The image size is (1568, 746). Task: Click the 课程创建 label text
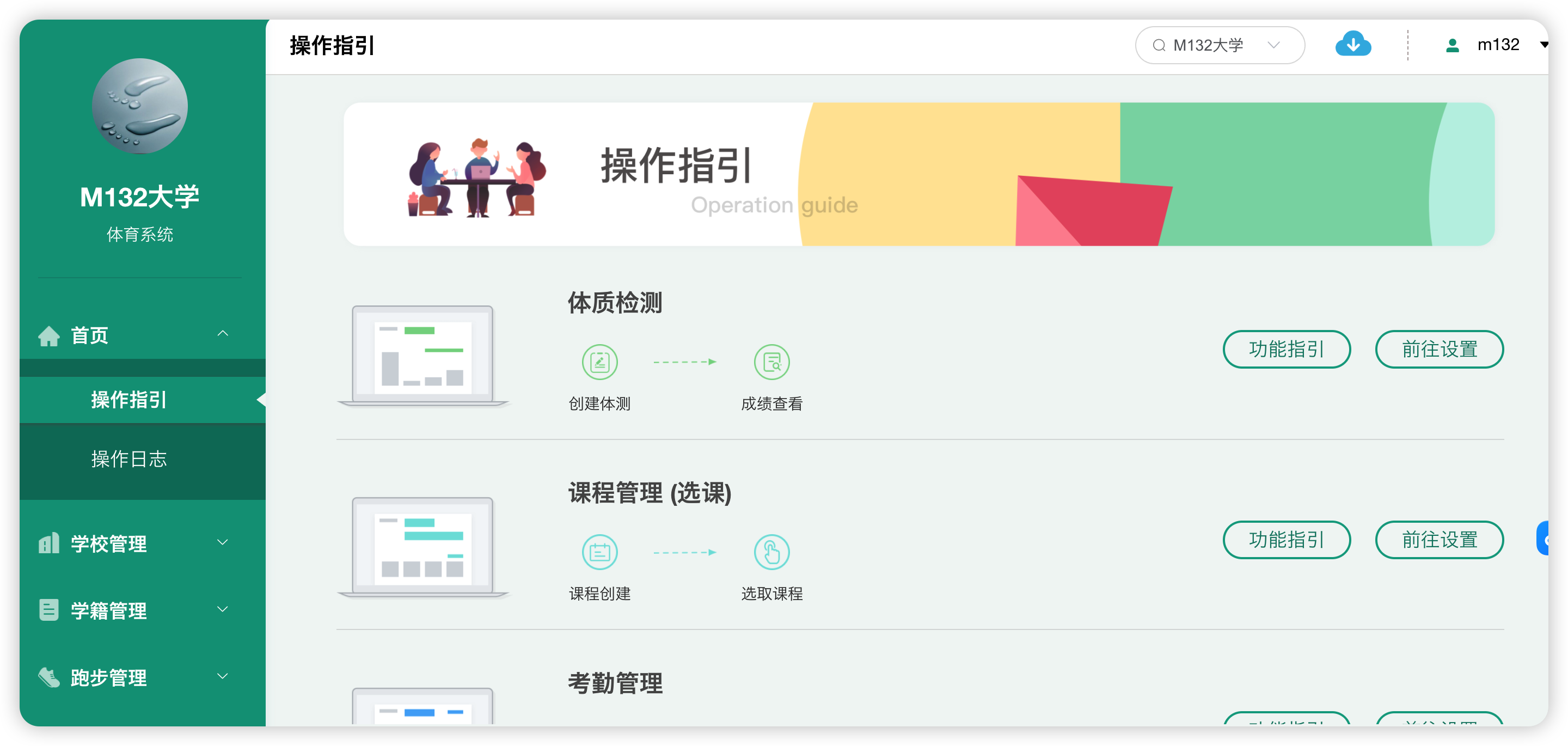(x=599, y=593)
